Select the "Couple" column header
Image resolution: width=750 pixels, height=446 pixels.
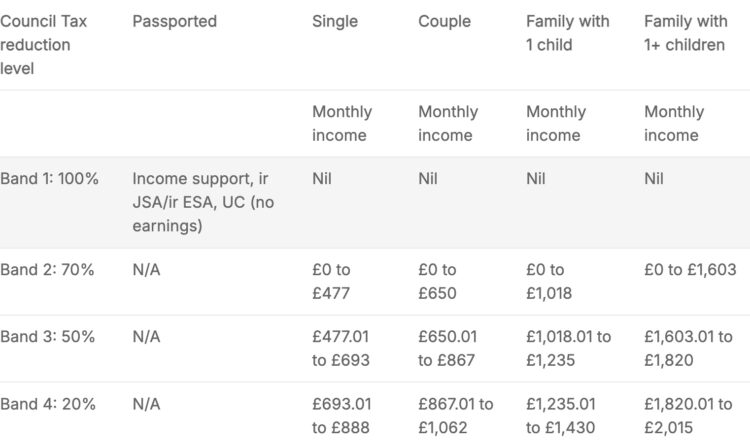pyautogui.click(x=444, y=21)
